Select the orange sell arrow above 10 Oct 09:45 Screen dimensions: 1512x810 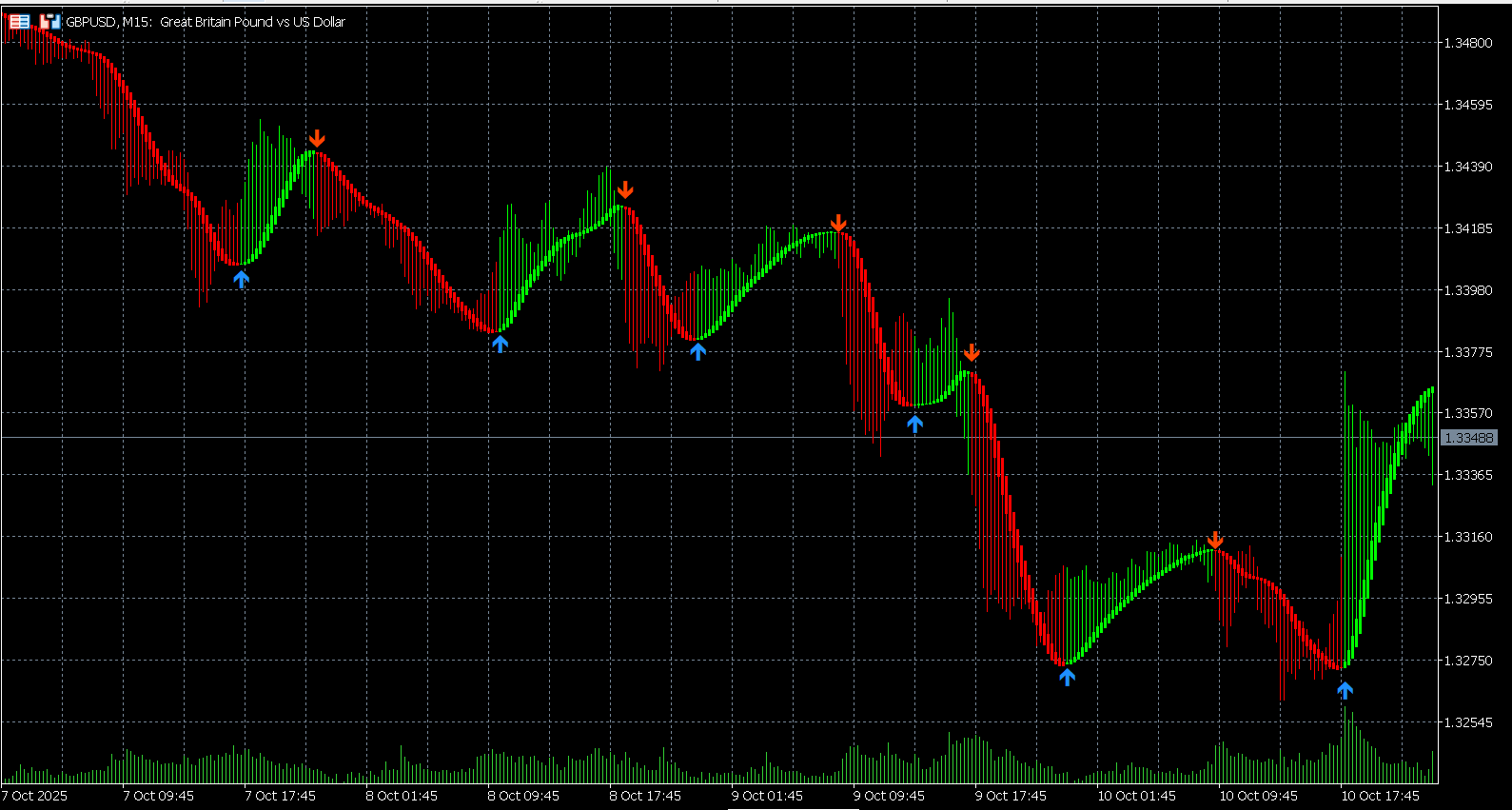[x=1215, y=541]
